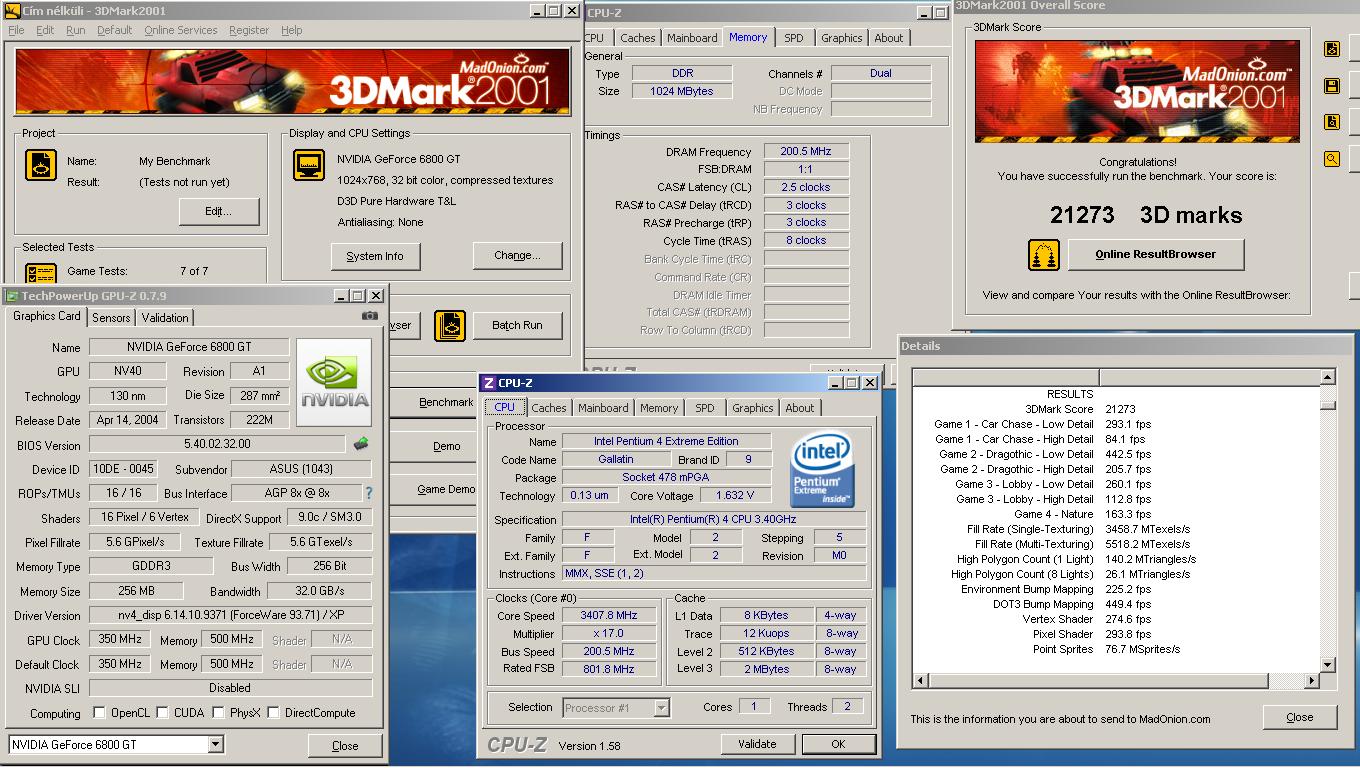Click the top document icon in Overall Score
1360x768 pixels.
point(1332,49)
